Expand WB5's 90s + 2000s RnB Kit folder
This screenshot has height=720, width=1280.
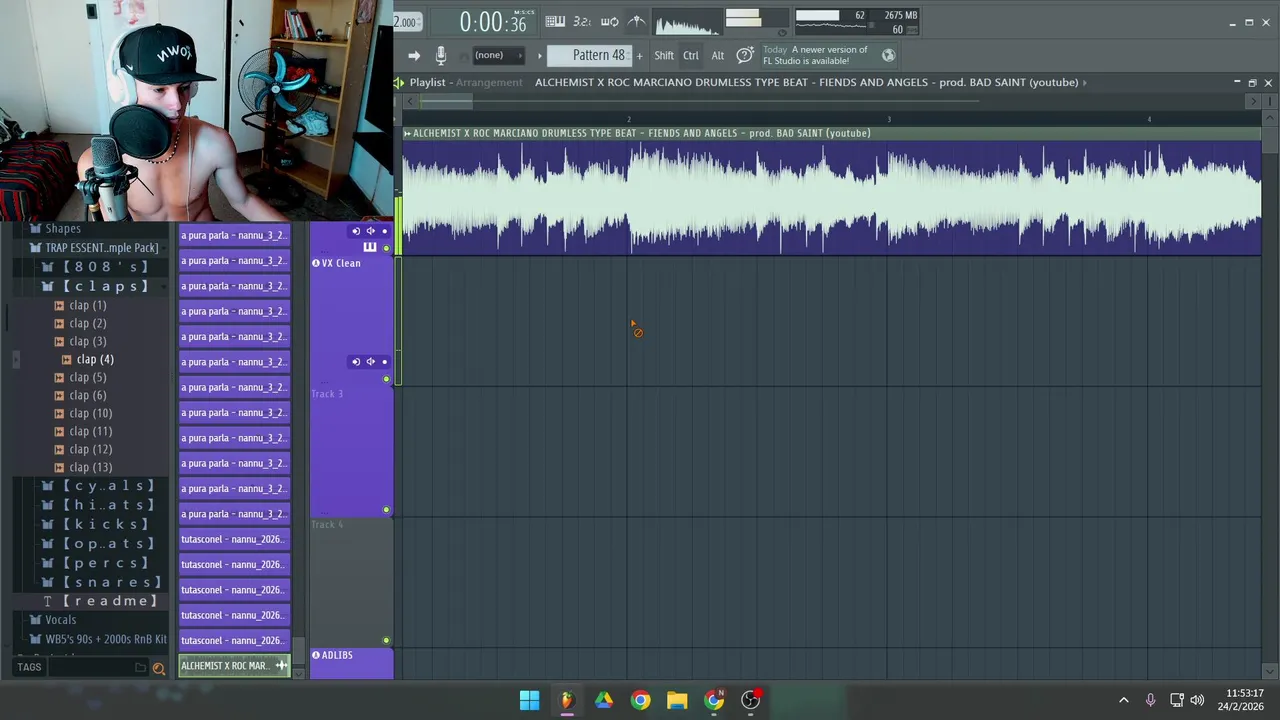[x=98, y=639]
